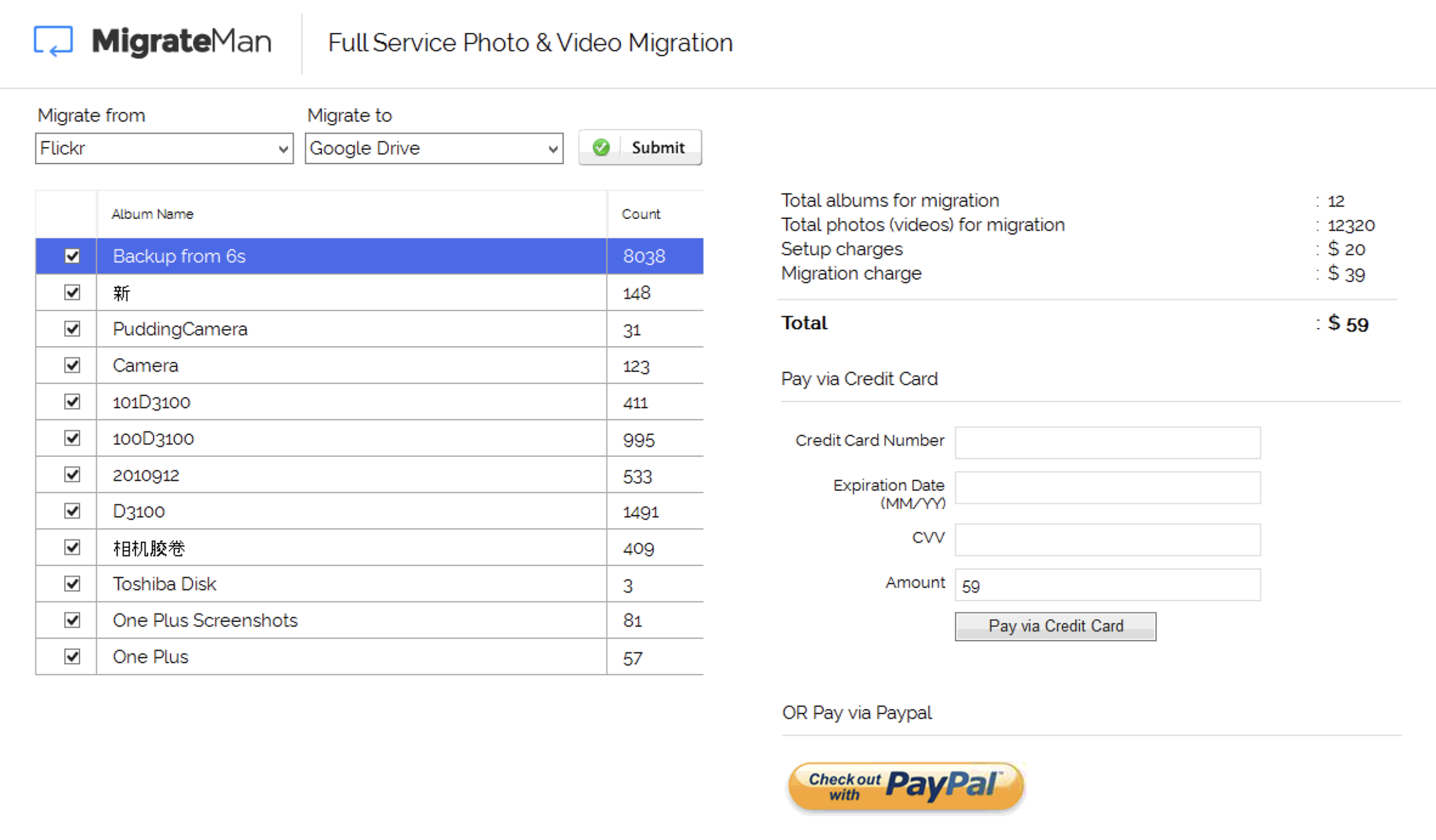Click the Setup charges $ 20 value
The image size is (1436, 840).
[1346, 249]
